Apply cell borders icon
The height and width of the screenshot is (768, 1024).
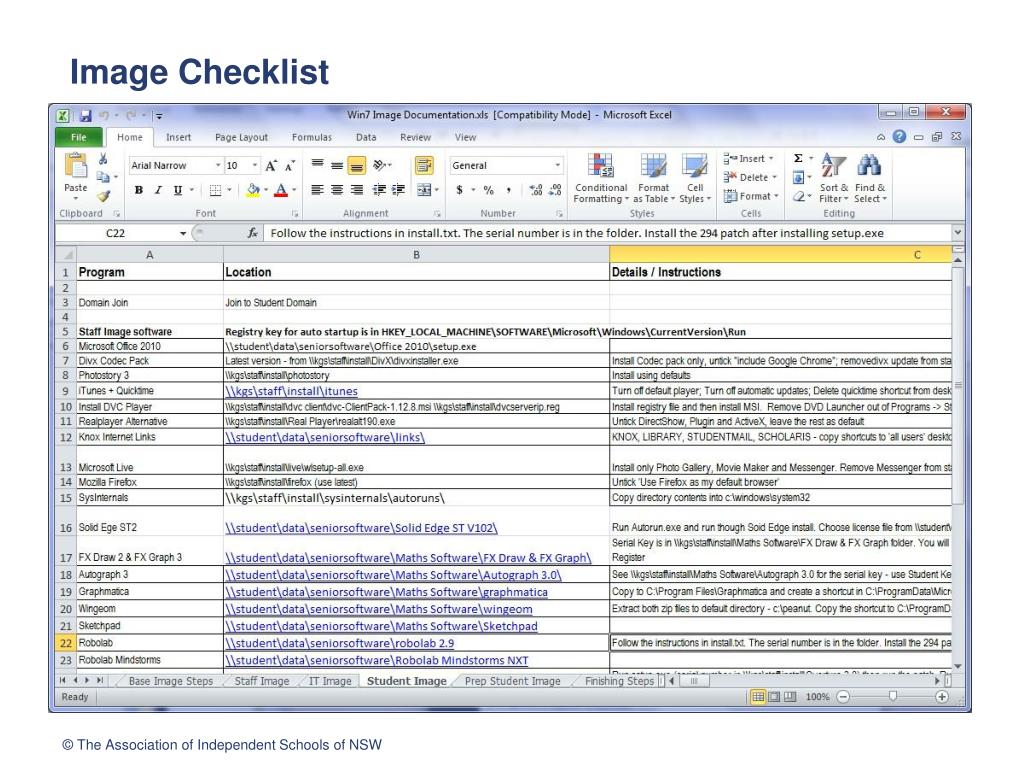click(216, 190)
